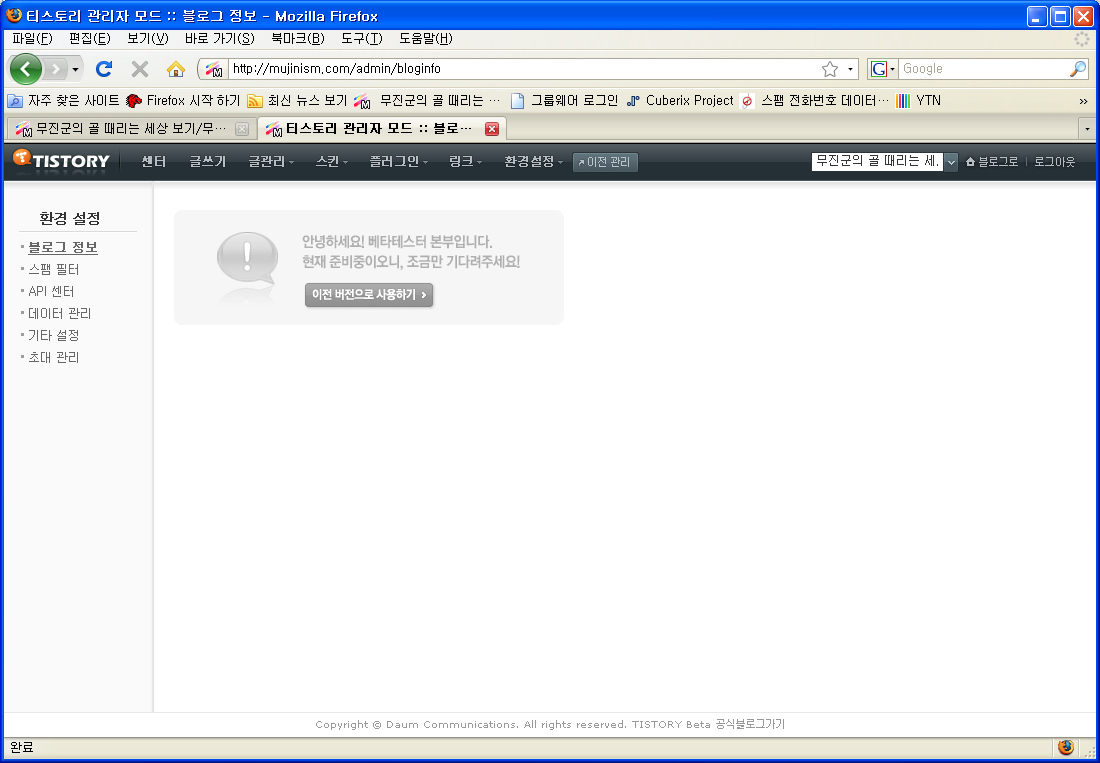Expand the 글관리 navigation menu
This screenshot has height=763, width=1100.
pyautogui.click(x=271, y=162)
